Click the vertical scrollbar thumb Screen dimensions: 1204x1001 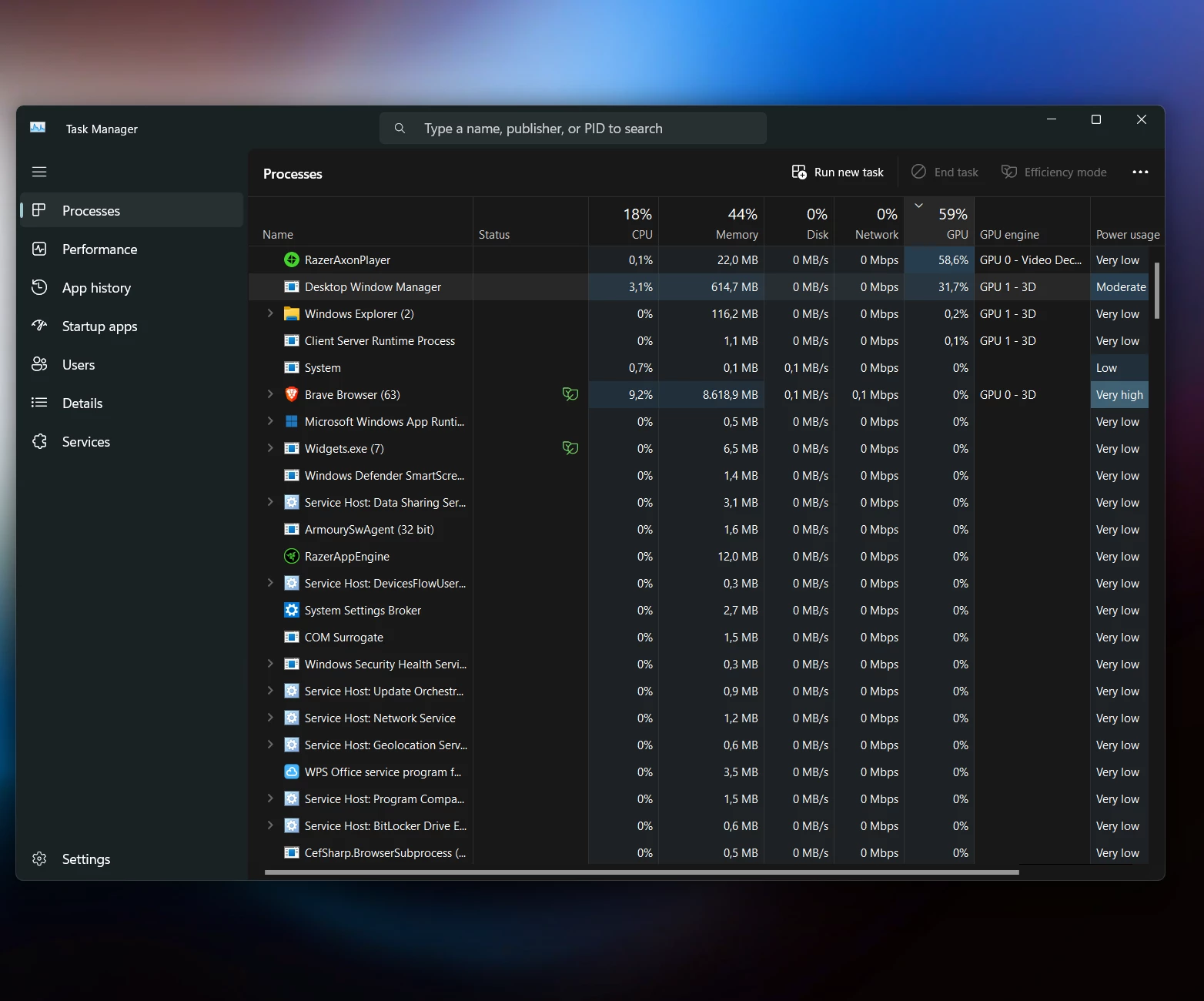1156,290
